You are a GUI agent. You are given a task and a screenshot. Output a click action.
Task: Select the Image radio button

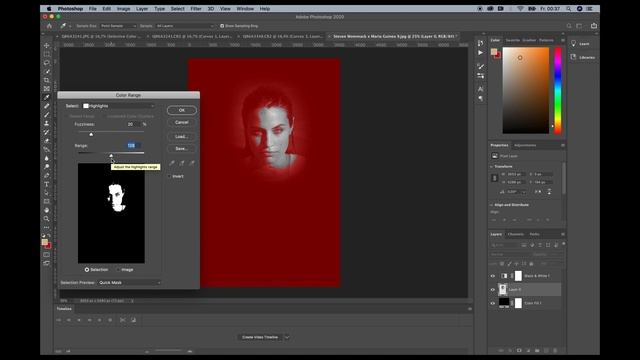[x=119, y=269]
